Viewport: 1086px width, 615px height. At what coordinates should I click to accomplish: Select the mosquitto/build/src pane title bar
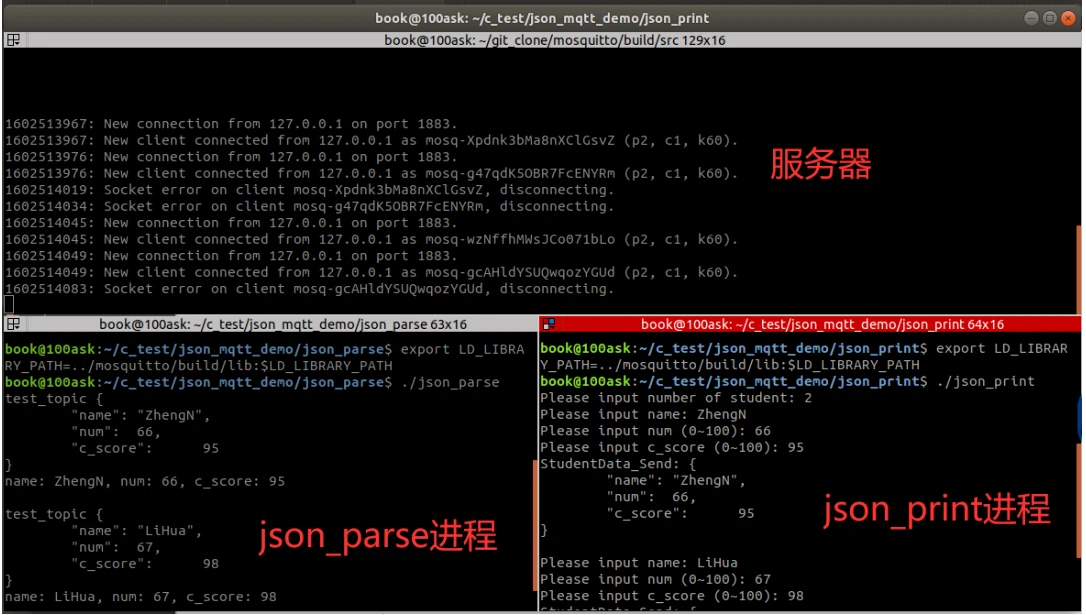[x=555, y=40]
